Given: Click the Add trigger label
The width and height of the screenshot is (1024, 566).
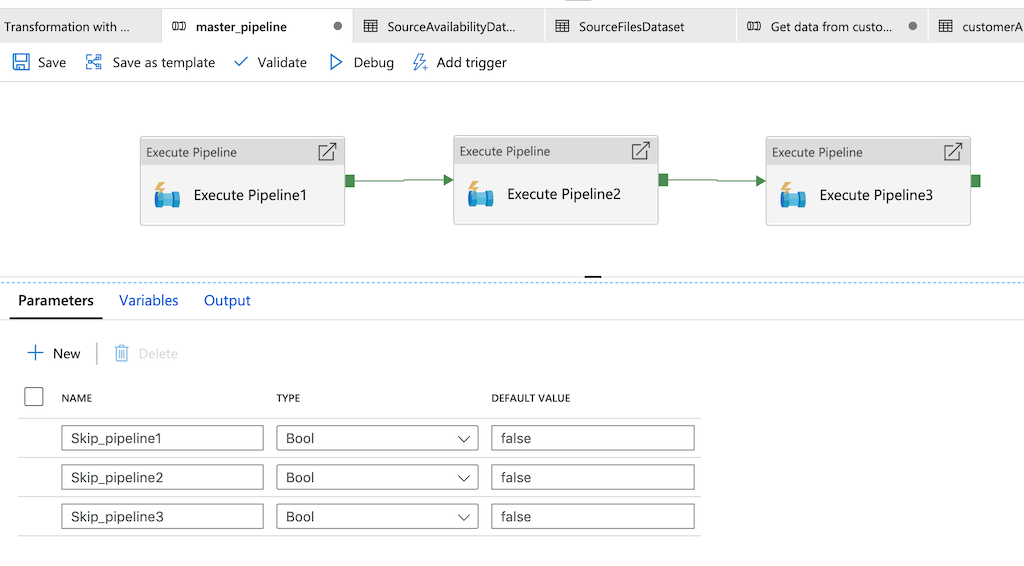Looking at the screenshot, I should (x=472, y=63).
